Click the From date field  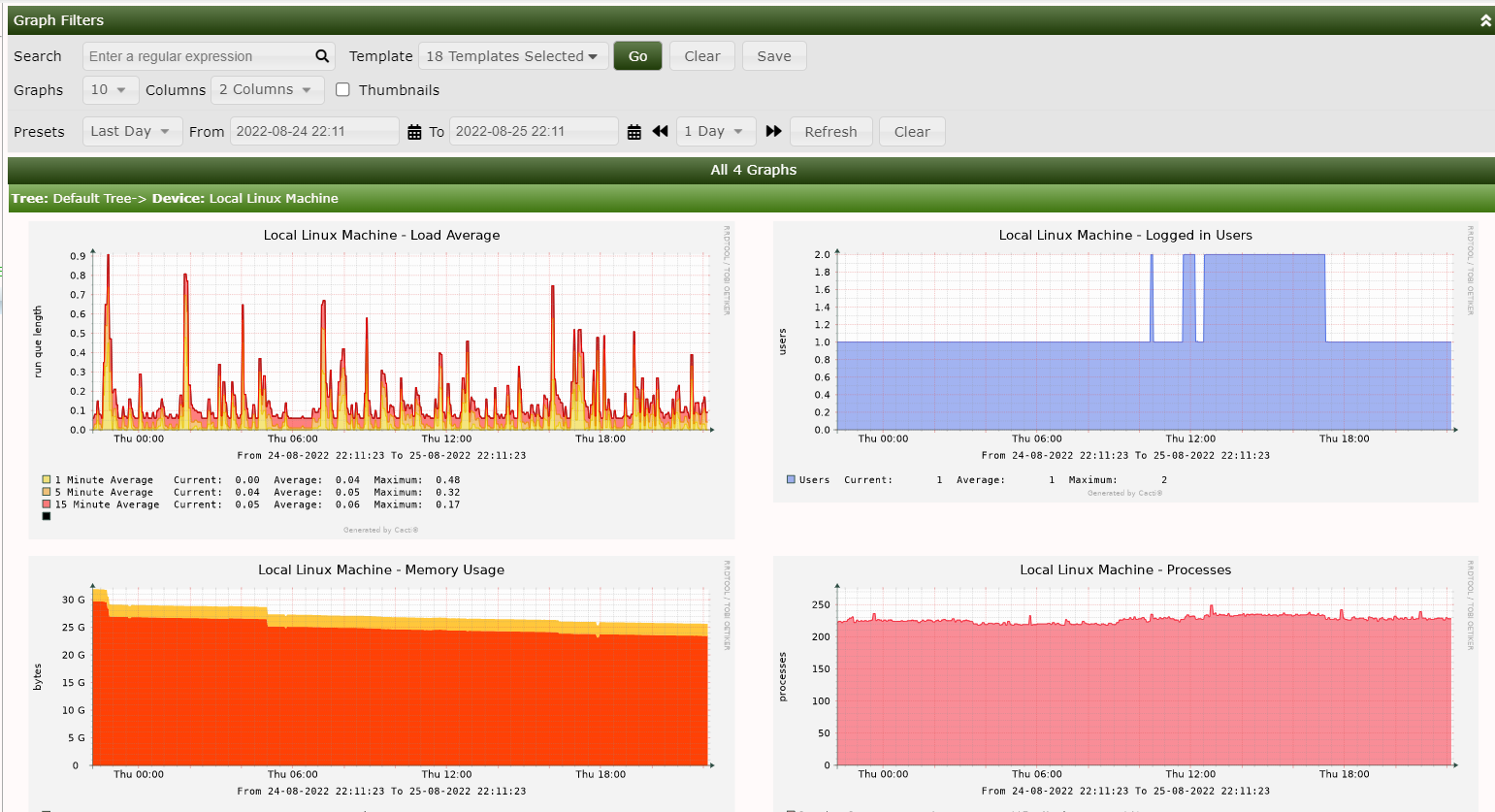314,131
